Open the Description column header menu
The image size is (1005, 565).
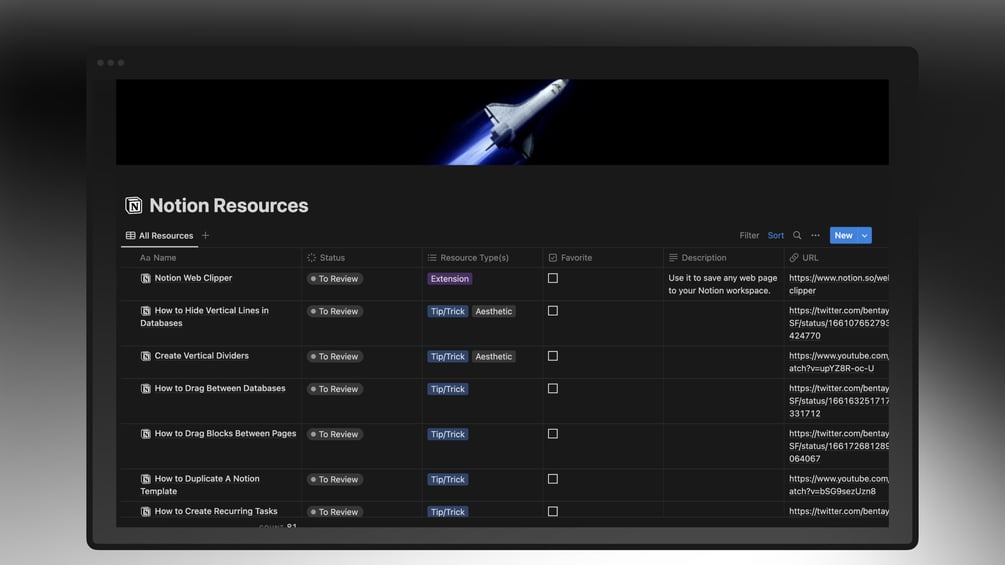pos(723,258)
